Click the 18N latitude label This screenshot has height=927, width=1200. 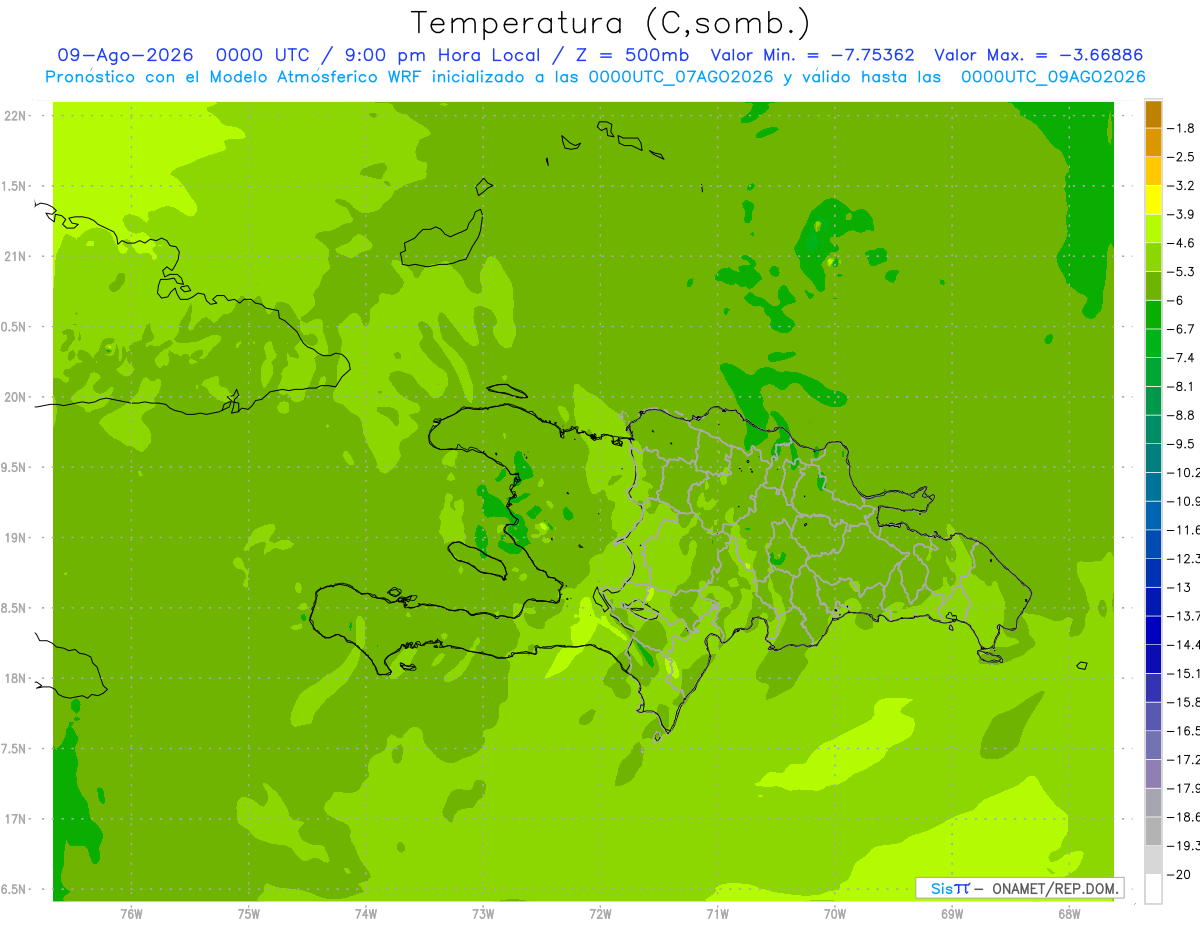pyautogui.click(x=16, y=679)
